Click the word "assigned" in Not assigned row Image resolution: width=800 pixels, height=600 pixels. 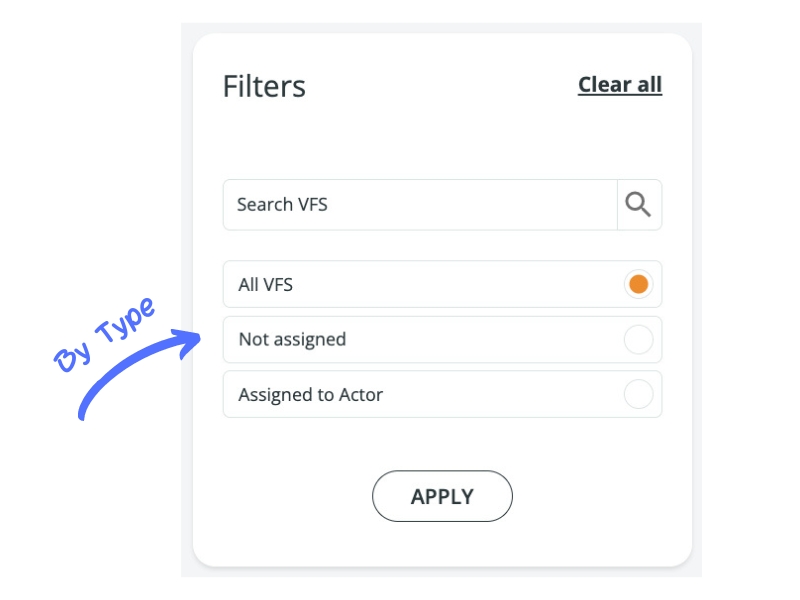(309, 340)
